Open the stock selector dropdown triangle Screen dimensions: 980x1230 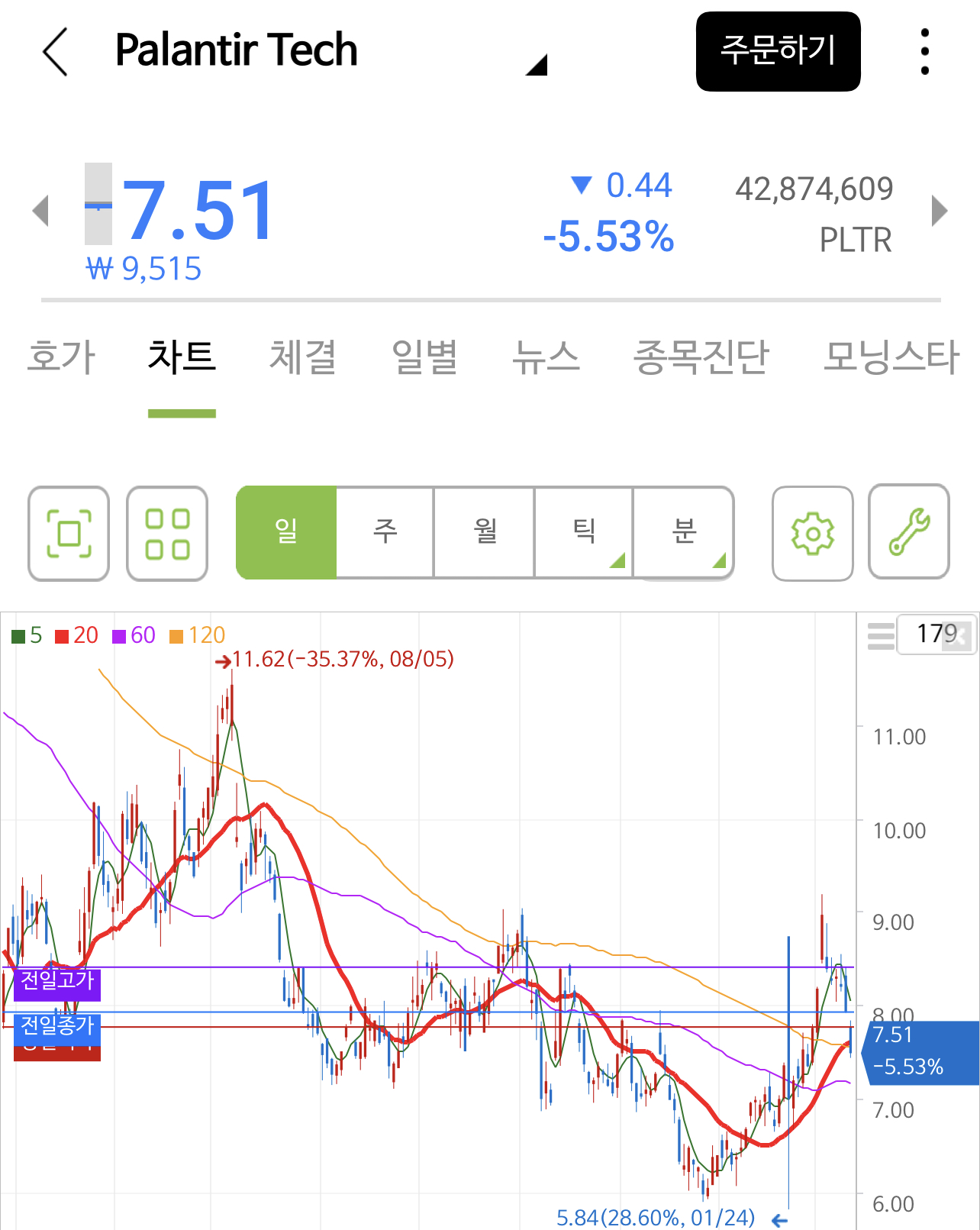(x=537, y=65)
